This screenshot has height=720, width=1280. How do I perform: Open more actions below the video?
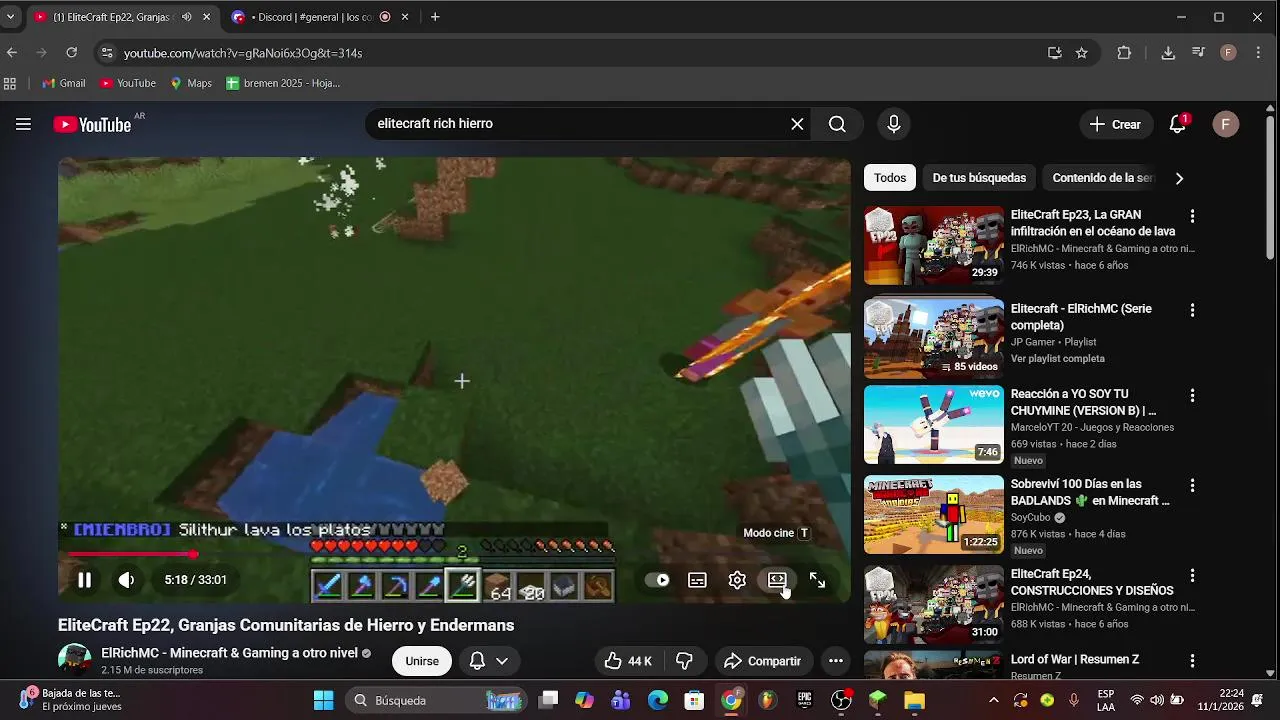(836, 661)
